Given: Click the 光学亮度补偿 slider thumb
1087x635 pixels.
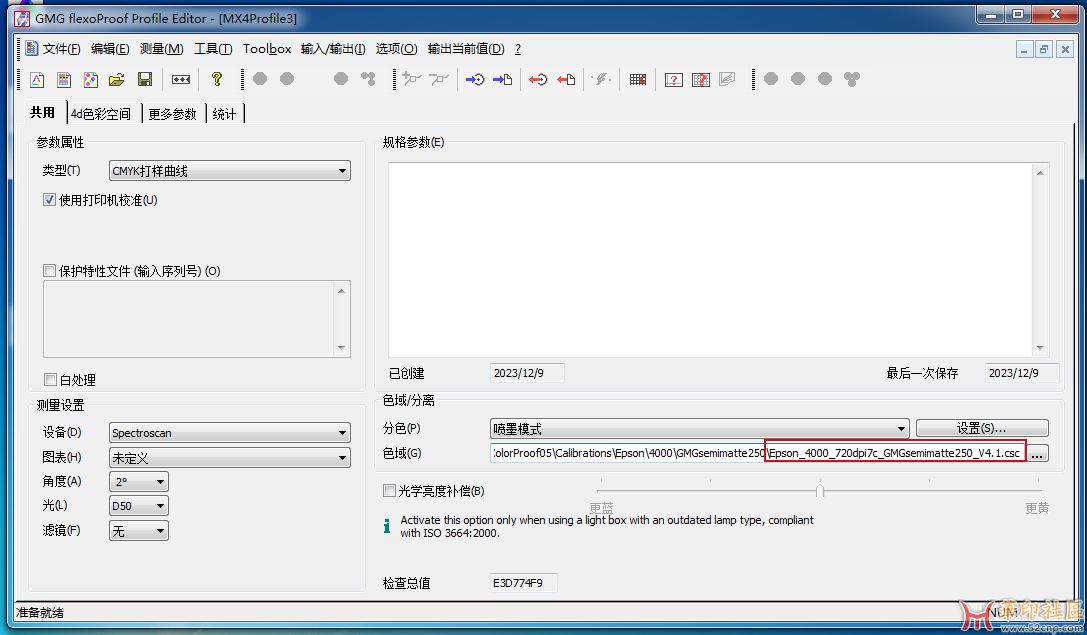Looking at the screenshot, I should click(x=819, y=491).
